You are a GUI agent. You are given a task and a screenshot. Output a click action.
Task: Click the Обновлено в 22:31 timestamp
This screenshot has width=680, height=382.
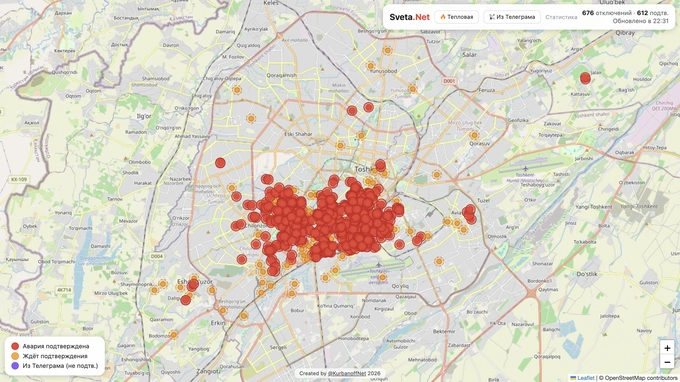point(641,21)
